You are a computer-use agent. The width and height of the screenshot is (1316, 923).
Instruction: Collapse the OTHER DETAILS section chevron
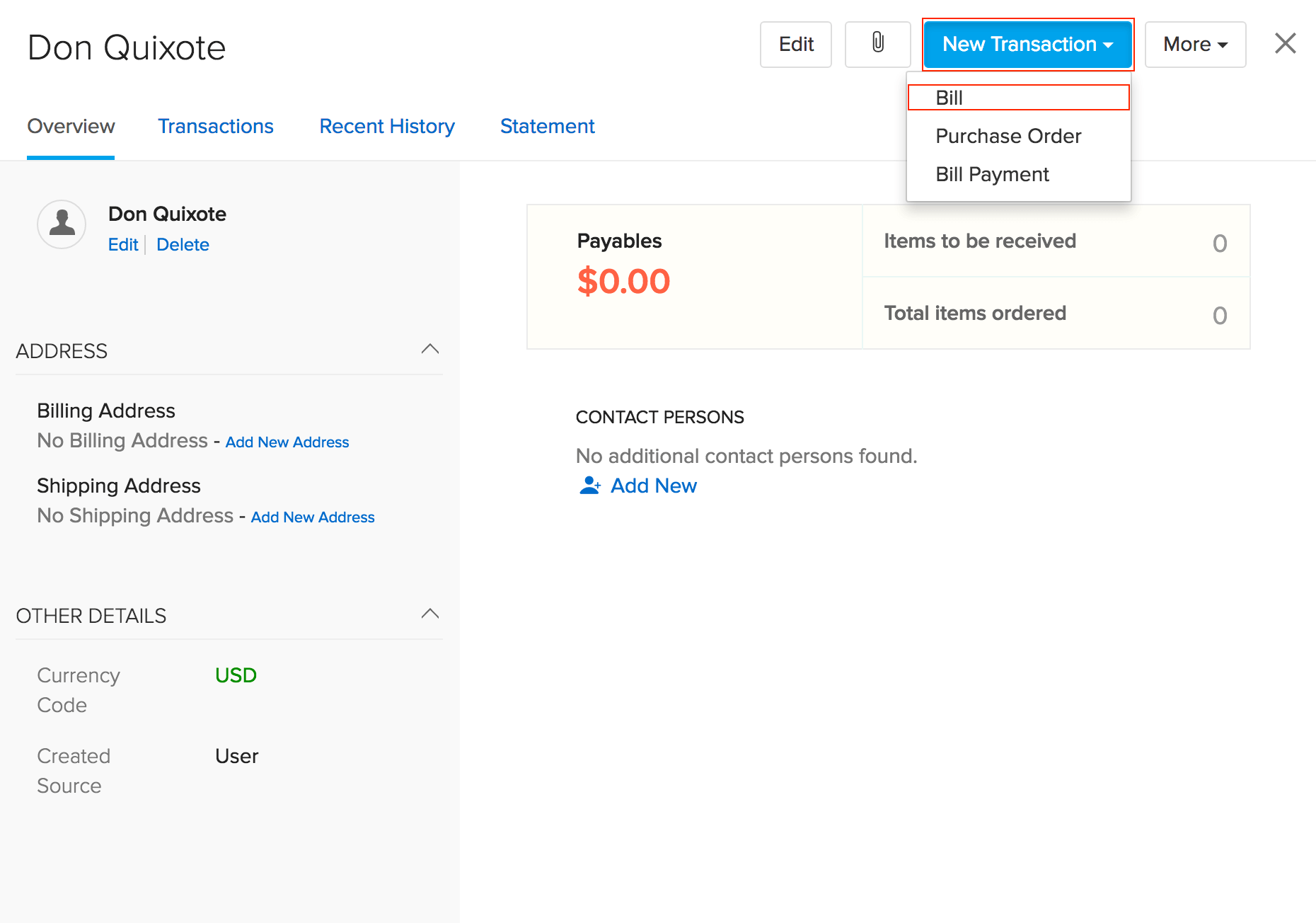point(431,613)
